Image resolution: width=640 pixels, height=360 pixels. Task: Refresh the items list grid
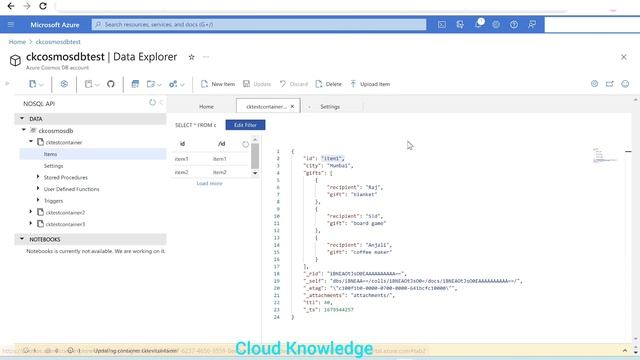245,144
